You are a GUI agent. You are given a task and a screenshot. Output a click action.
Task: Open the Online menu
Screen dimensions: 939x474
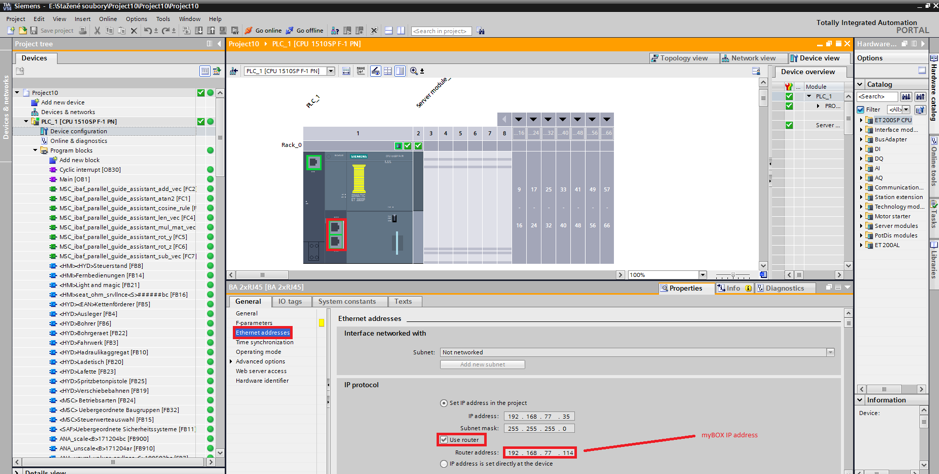coord(108,19)
